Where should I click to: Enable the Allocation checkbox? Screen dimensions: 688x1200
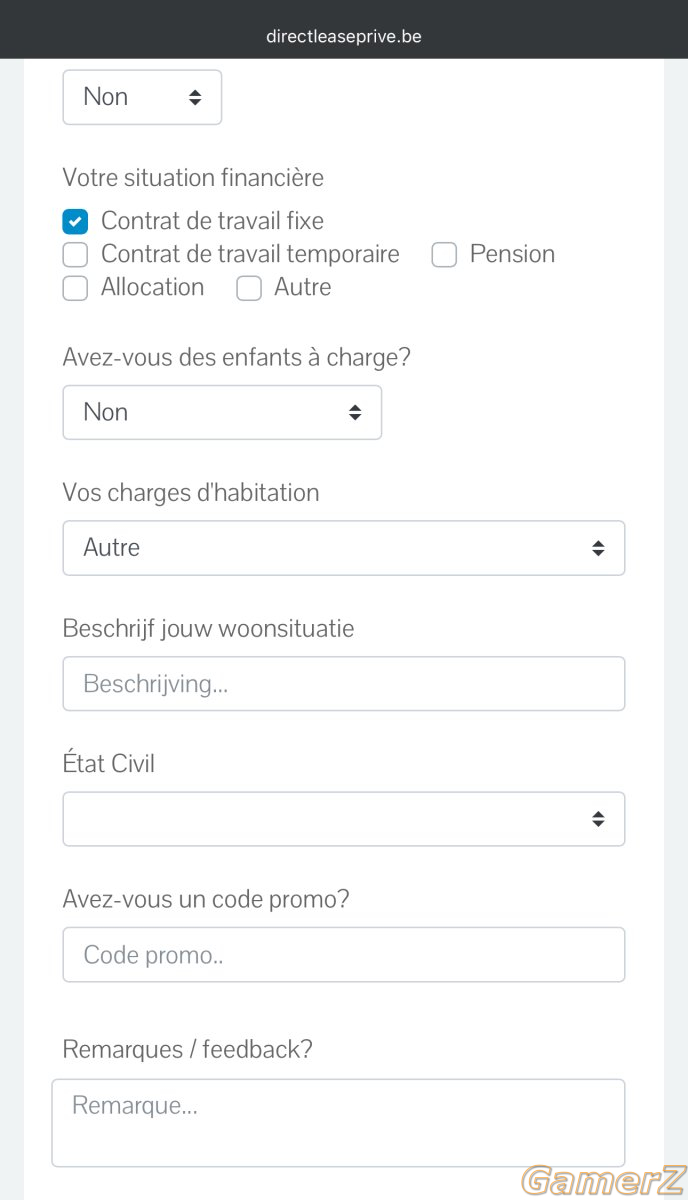(75, 288)
